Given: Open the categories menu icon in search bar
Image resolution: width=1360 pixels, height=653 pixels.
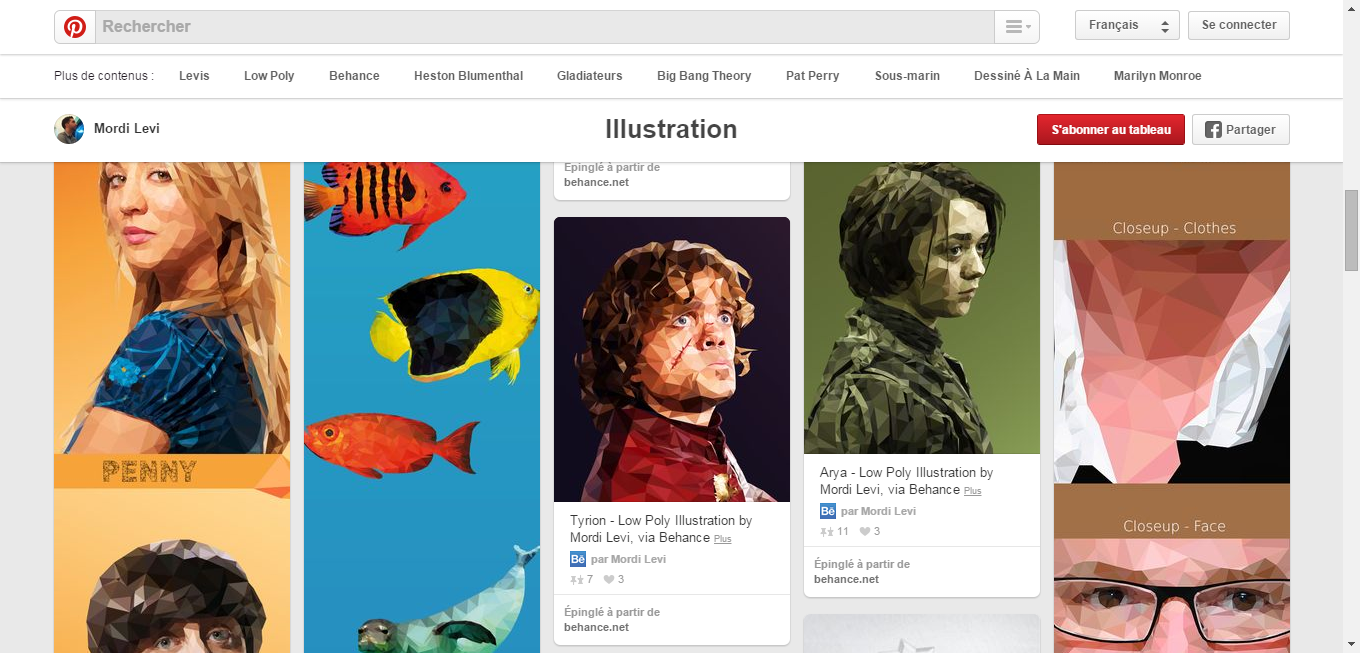Looking at the screenshot, I should pos(1016,27).
